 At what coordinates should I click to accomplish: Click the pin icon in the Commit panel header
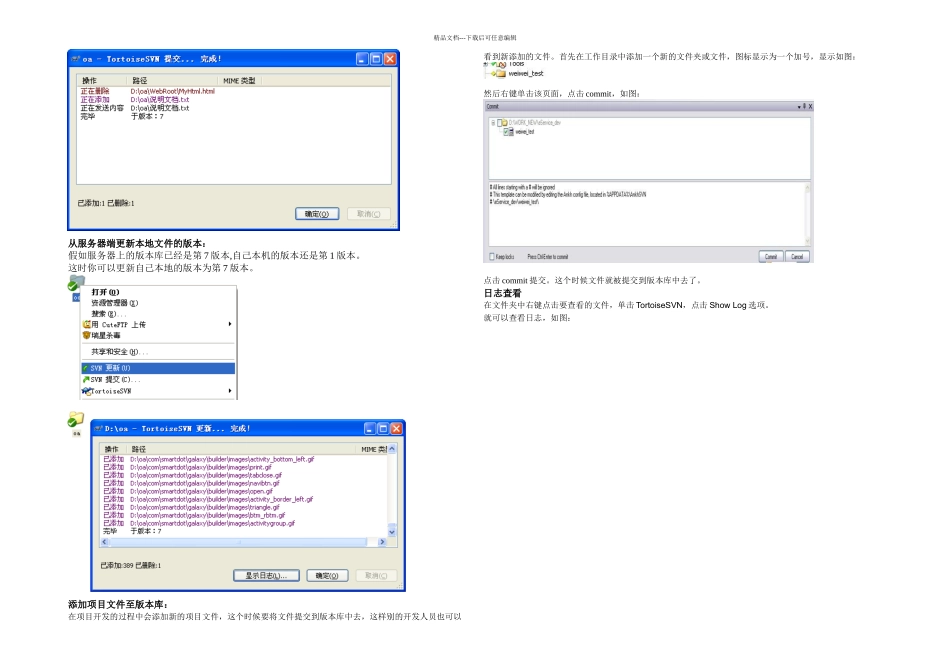tap(804, 106)
